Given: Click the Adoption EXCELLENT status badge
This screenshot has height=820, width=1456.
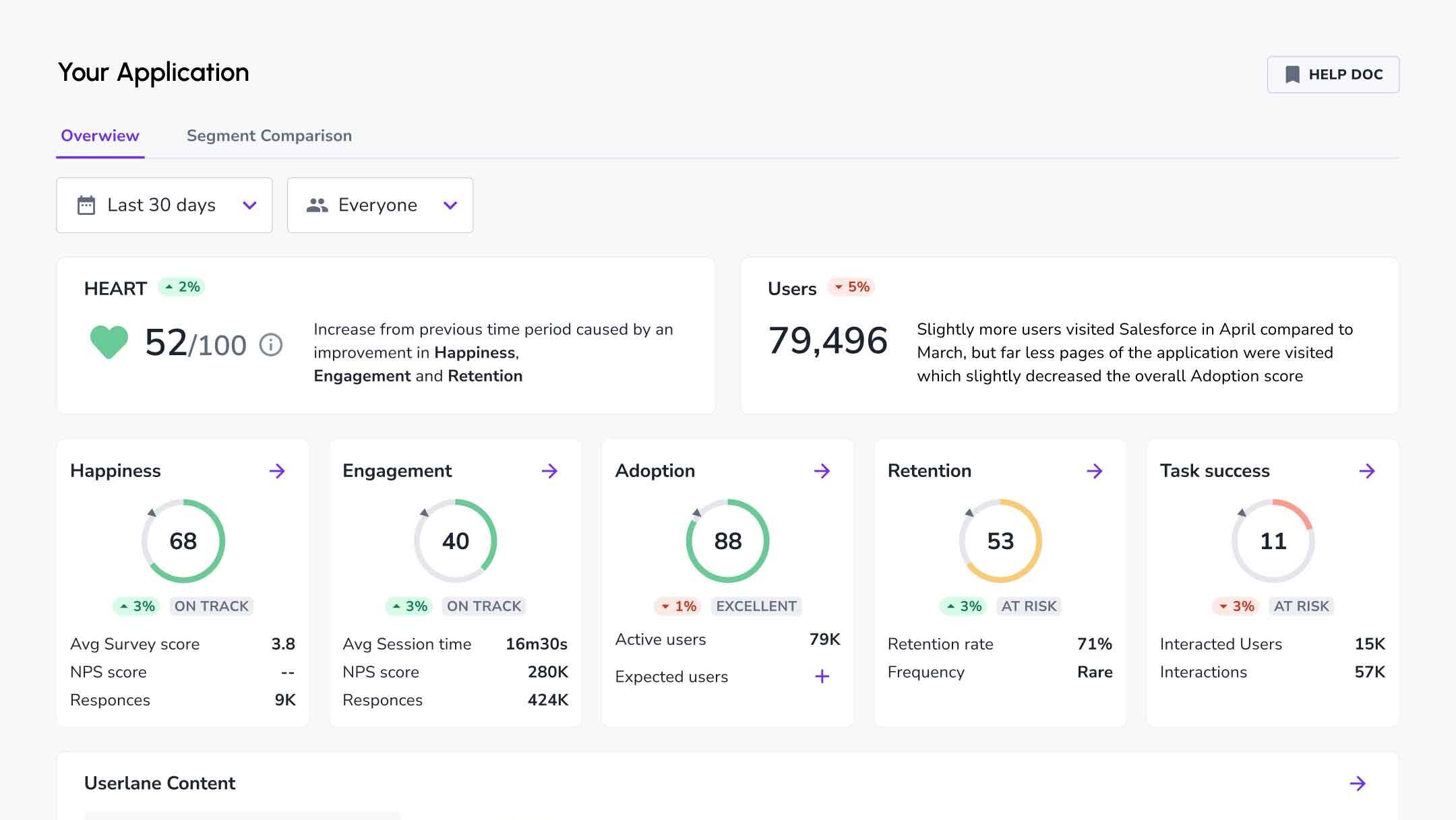Looking at the screenshot, I should [x=756, y=606].
